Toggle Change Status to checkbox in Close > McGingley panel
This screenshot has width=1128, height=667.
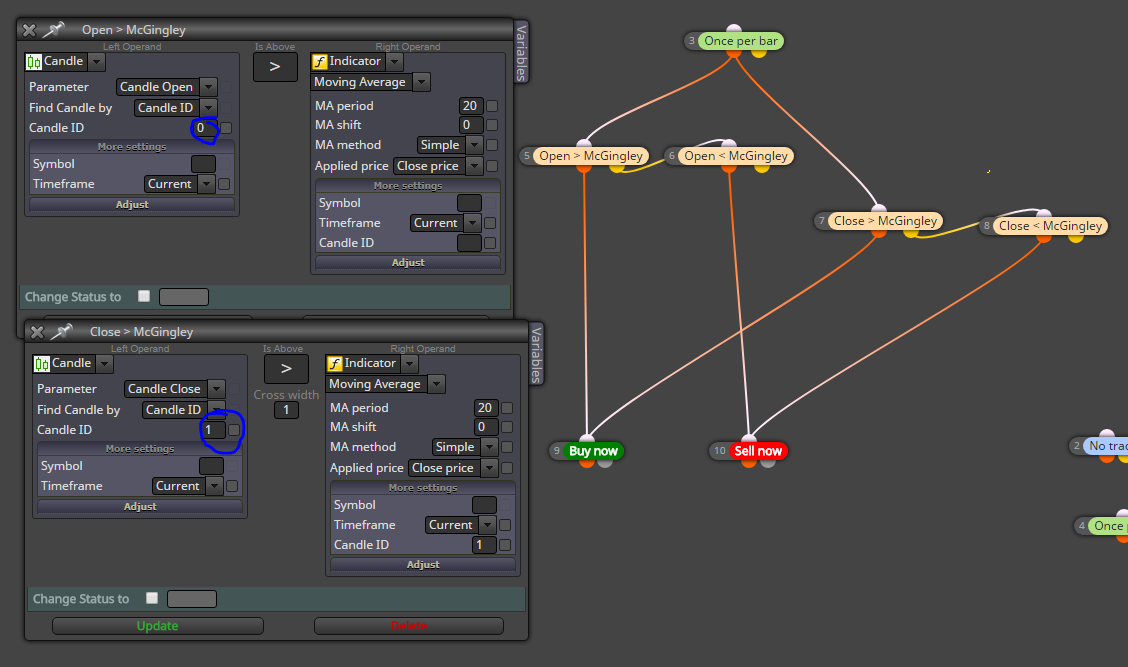[152, 598]
